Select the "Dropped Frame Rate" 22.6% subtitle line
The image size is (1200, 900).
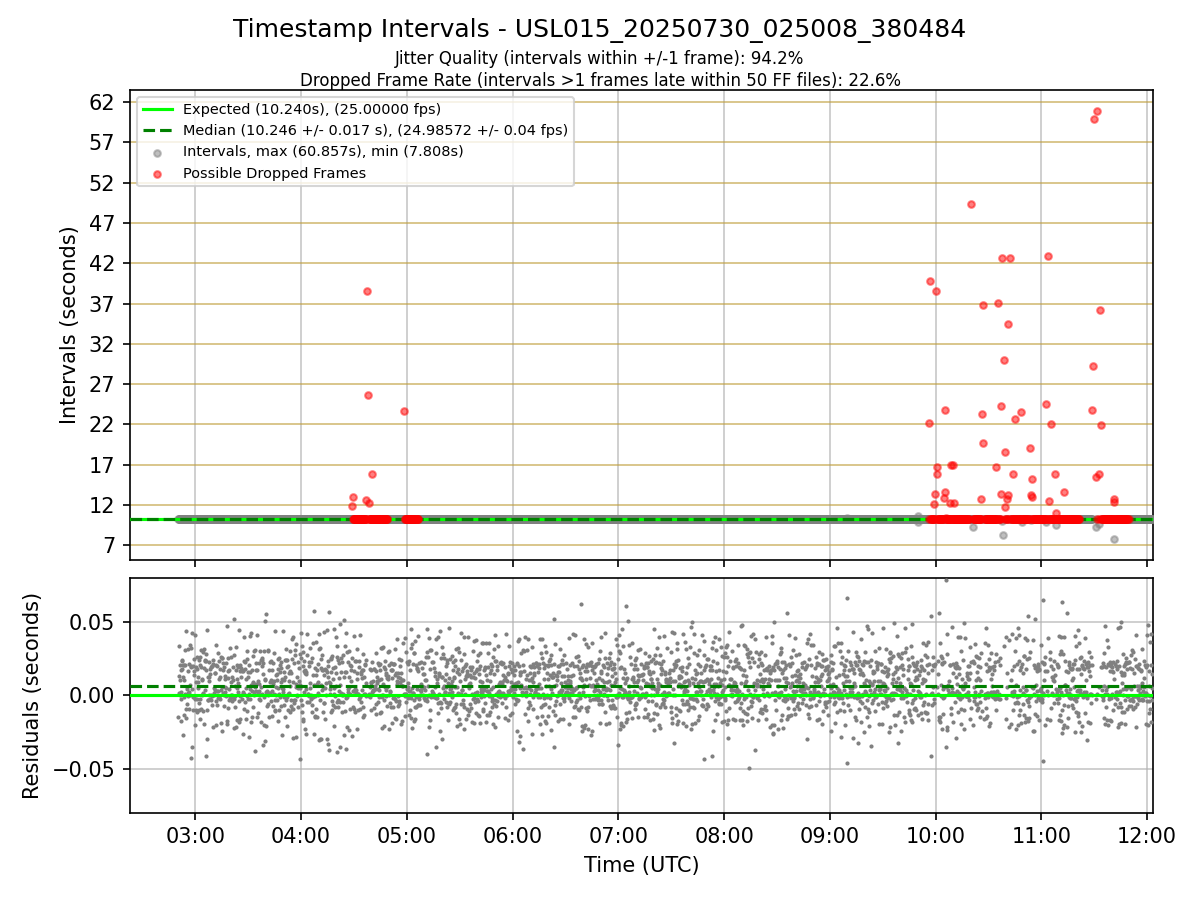600,80
